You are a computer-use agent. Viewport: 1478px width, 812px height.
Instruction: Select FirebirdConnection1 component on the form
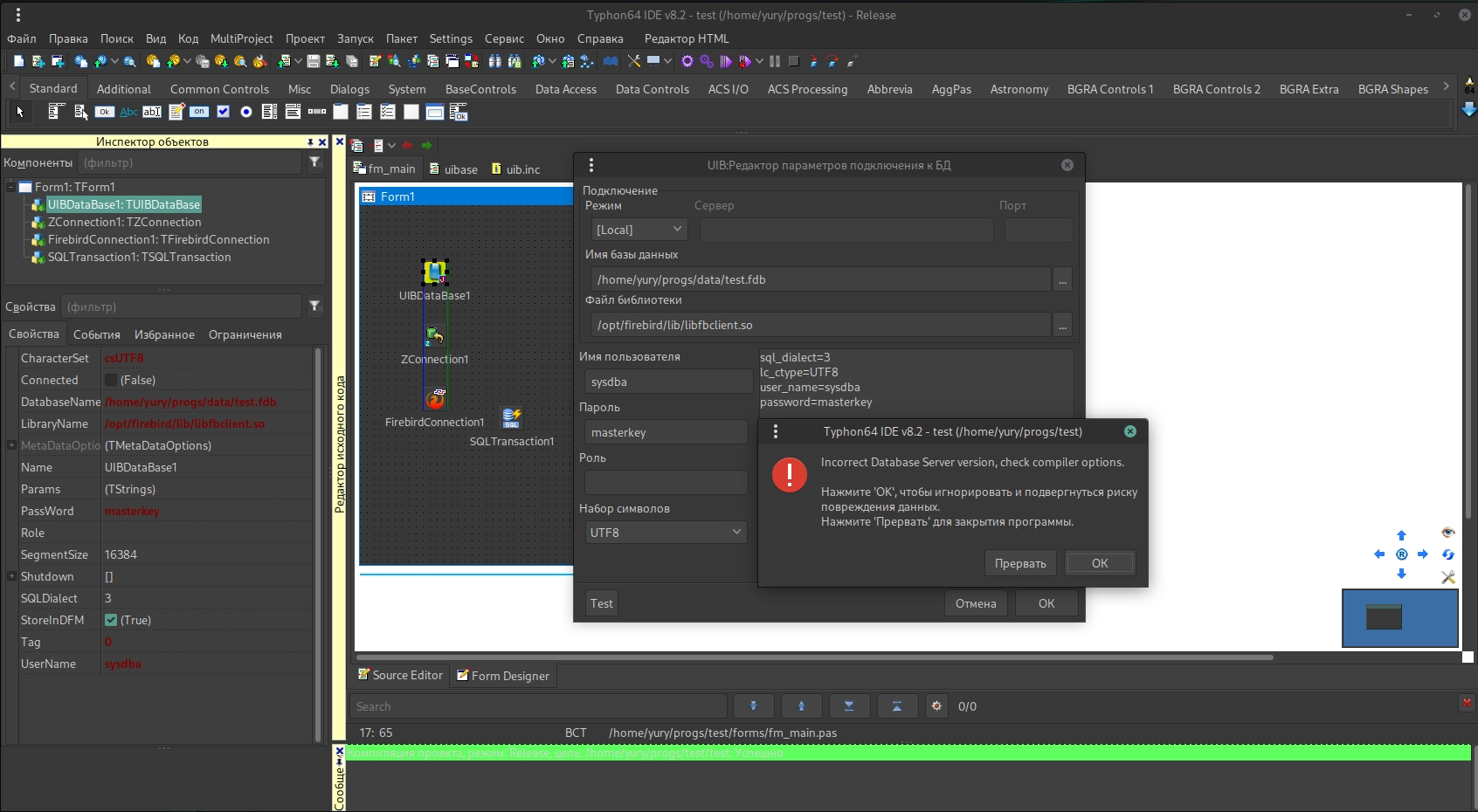click(x=435, y=399)
